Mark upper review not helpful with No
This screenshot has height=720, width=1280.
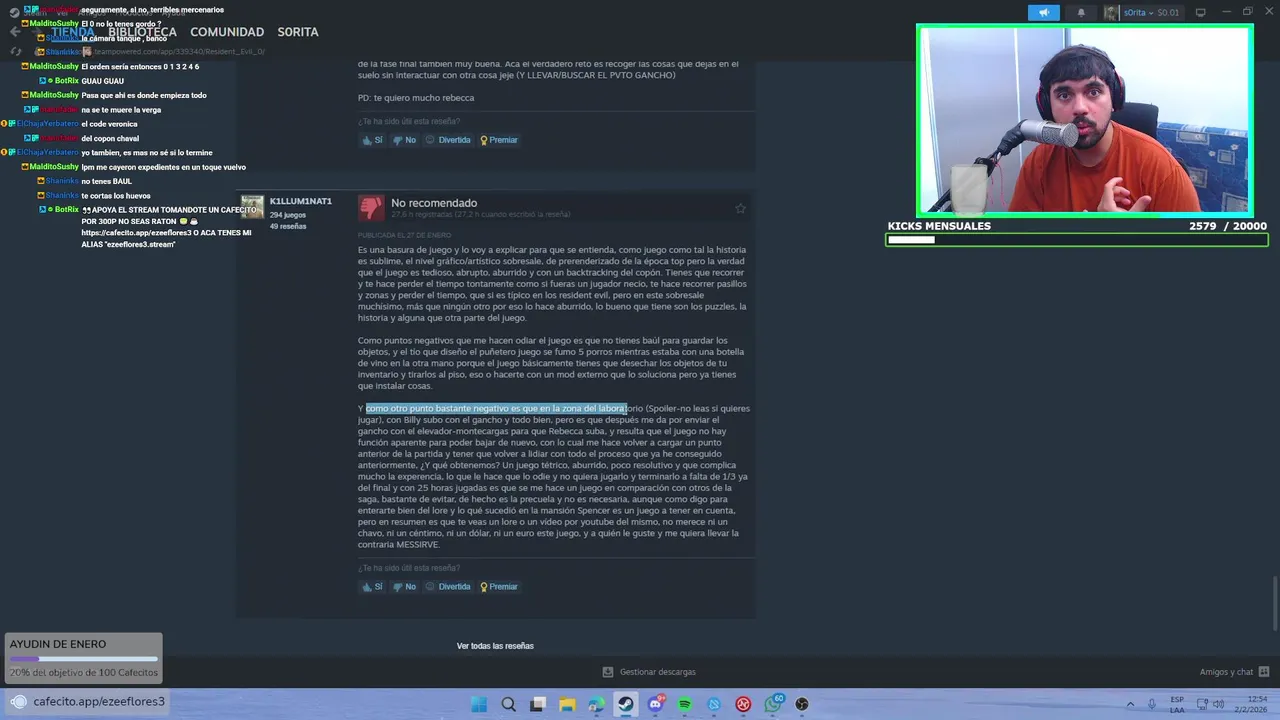point(404,140)
